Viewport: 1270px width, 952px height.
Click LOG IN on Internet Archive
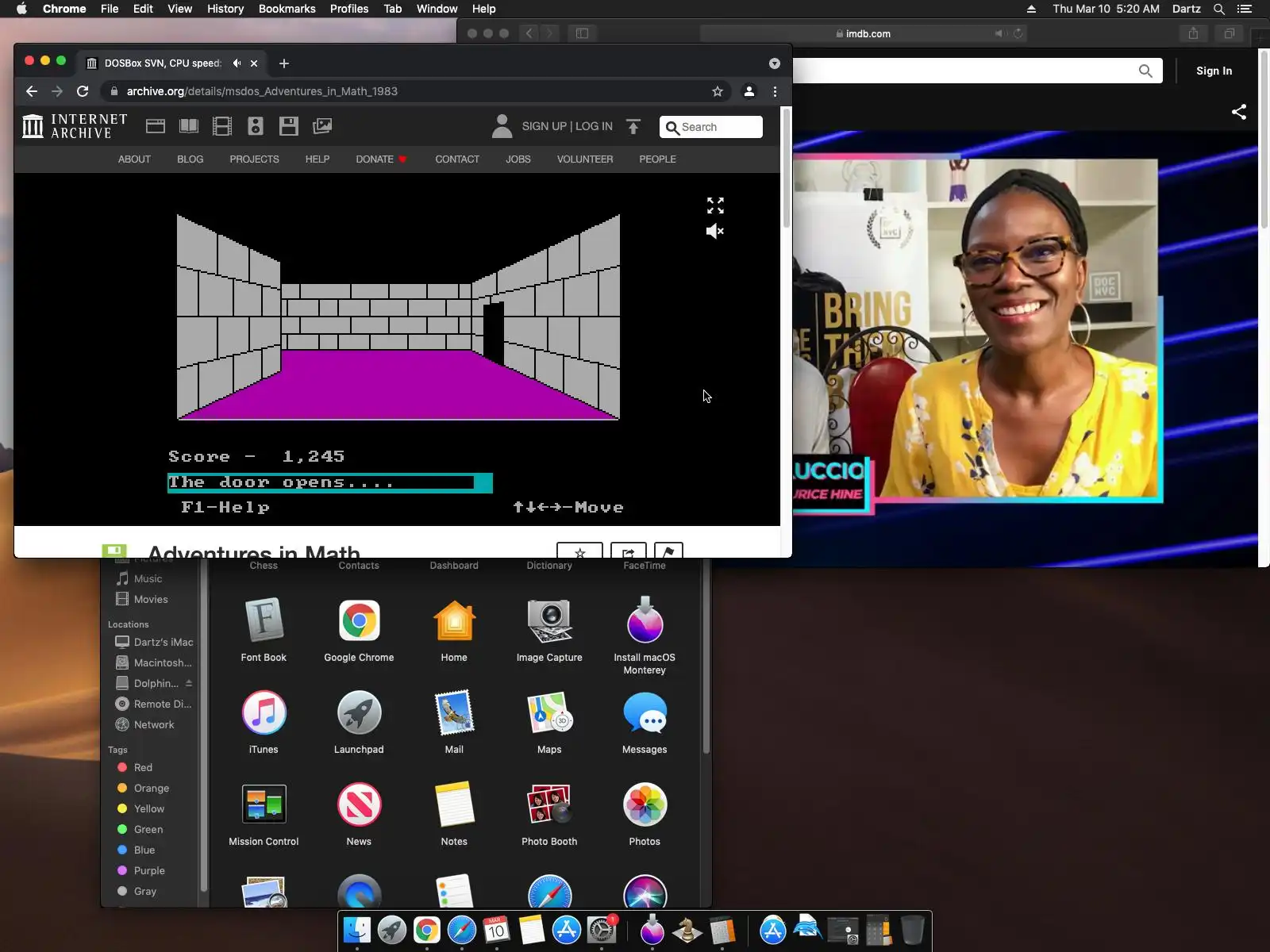coord(594,126)
